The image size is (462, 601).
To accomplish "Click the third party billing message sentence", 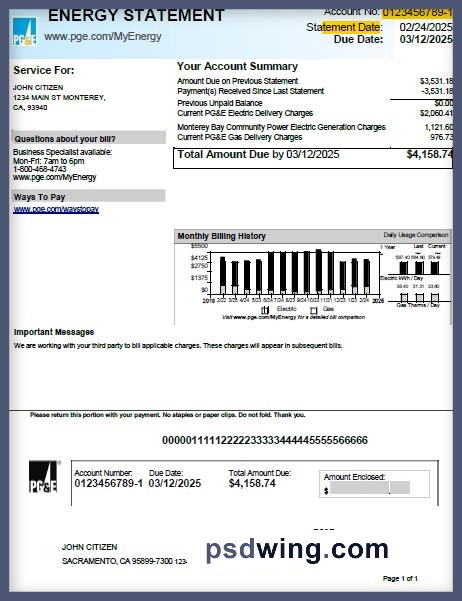I will (178, 346).
